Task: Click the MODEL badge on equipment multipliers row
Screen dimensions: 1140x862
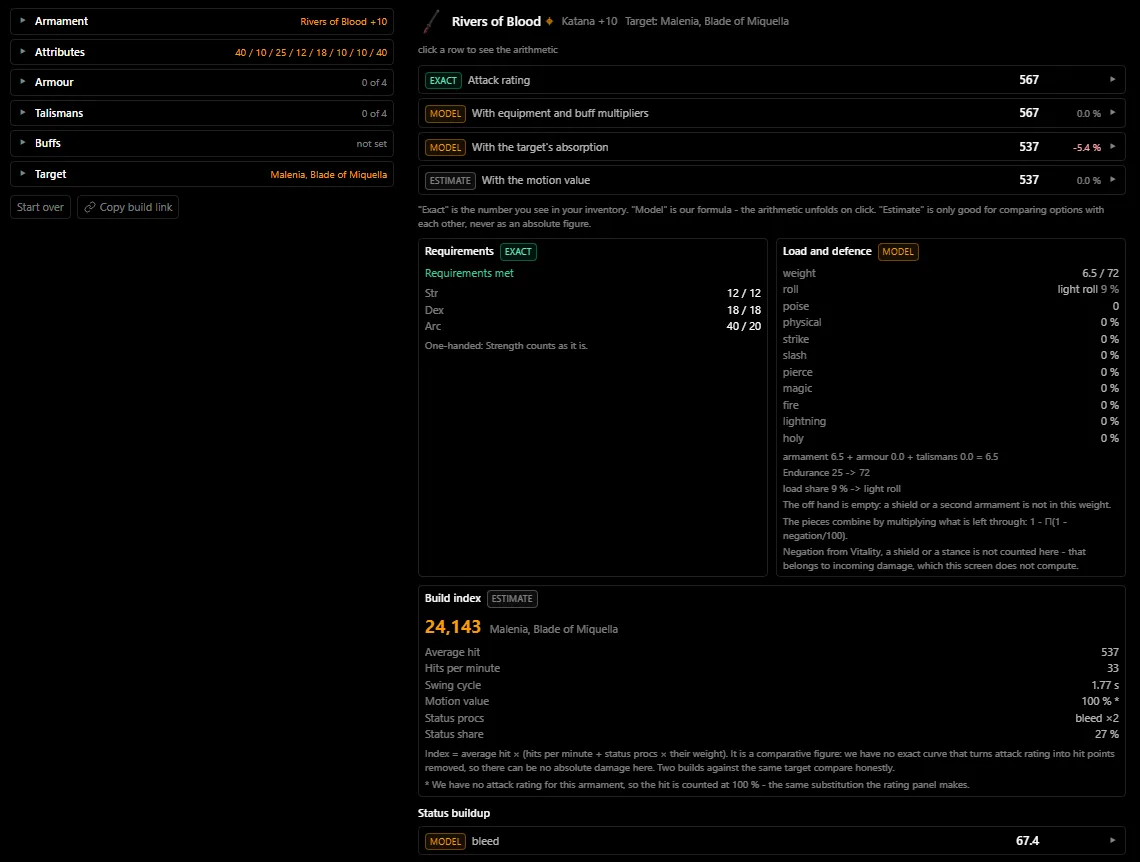Action: point(445,113)
